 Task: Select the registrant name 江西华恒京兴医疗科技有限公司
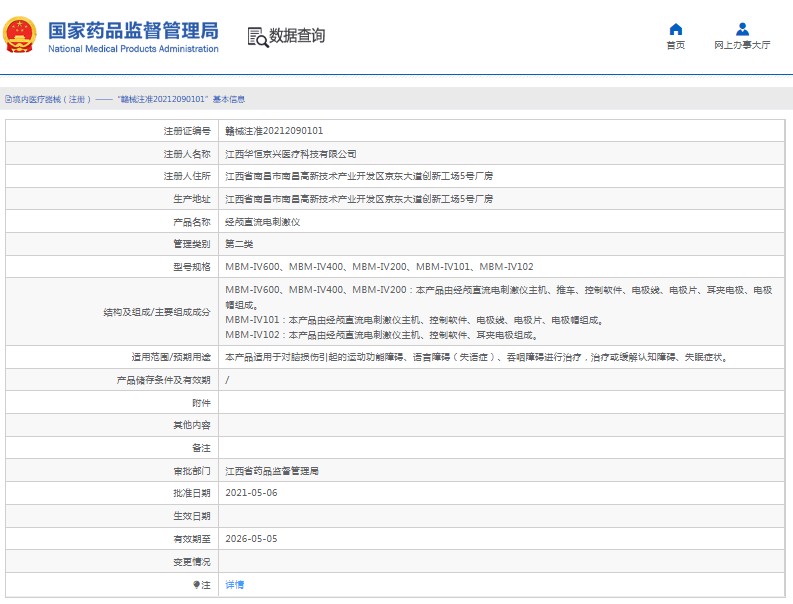[291, 154]
